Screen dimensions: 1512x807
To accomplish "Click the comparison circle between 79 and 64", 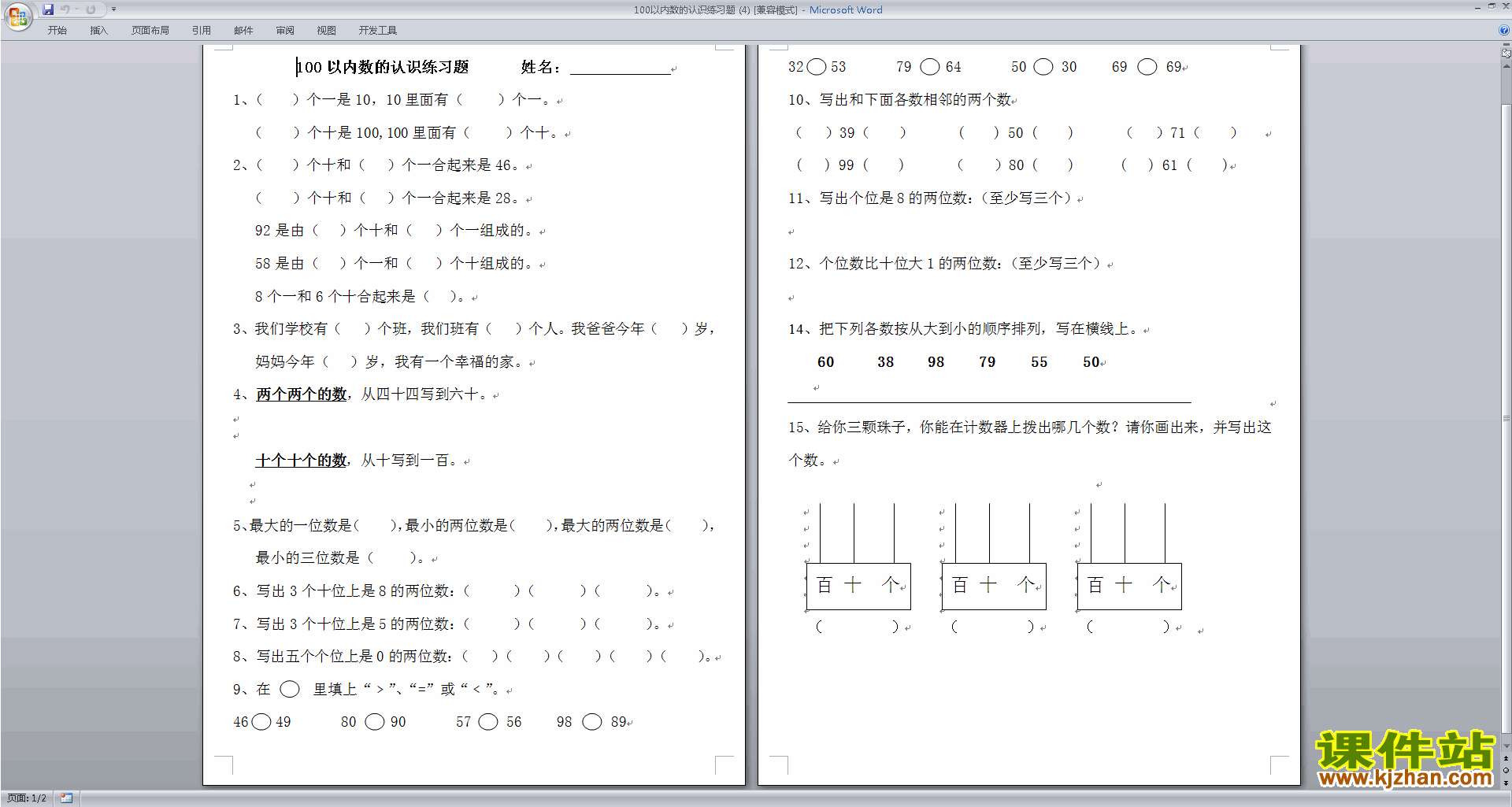I will (x=930, y=67).
